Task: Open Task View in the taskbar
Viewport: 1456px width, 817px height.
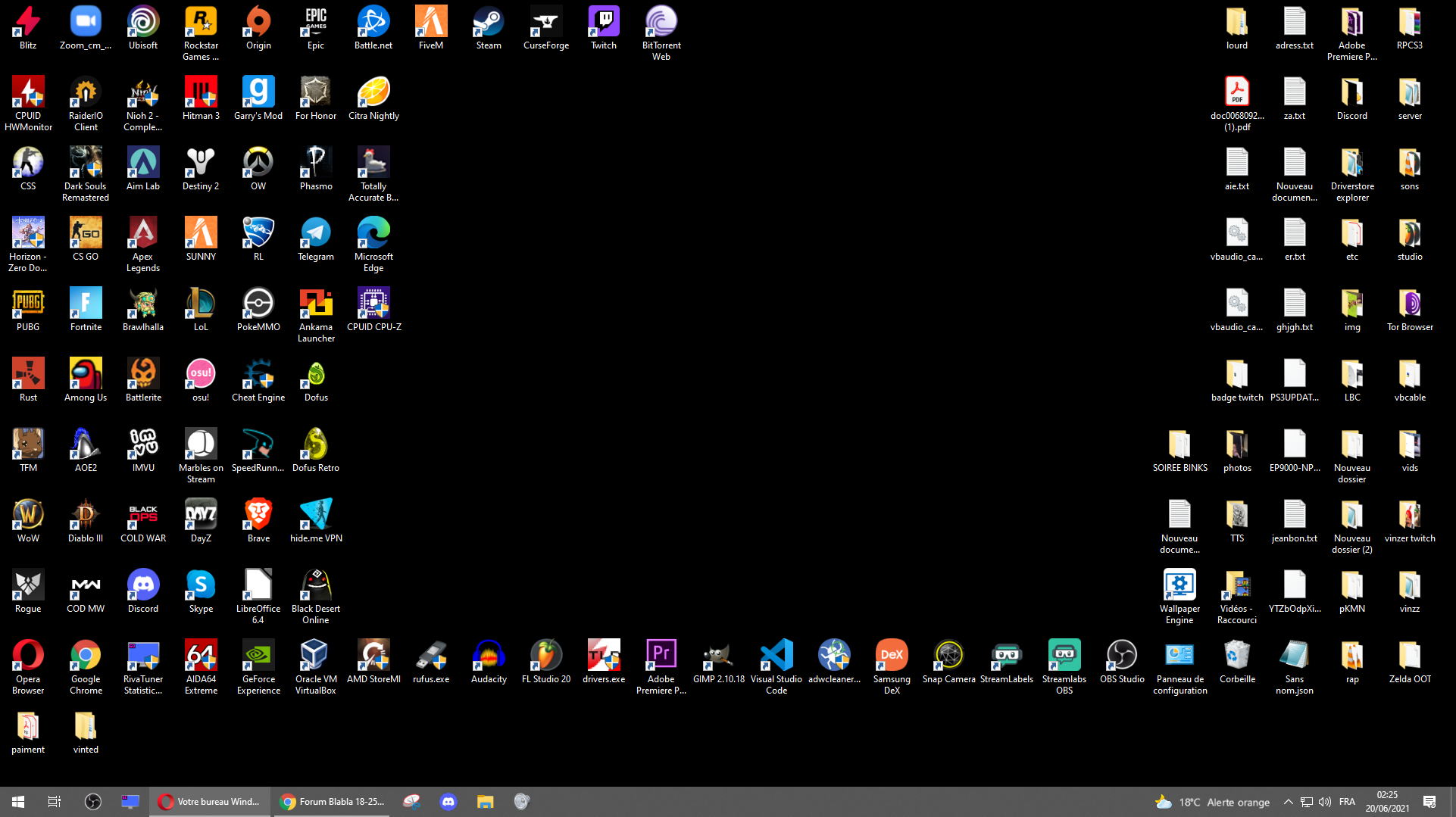Action: pyautogui.click(x=54, y=802)
